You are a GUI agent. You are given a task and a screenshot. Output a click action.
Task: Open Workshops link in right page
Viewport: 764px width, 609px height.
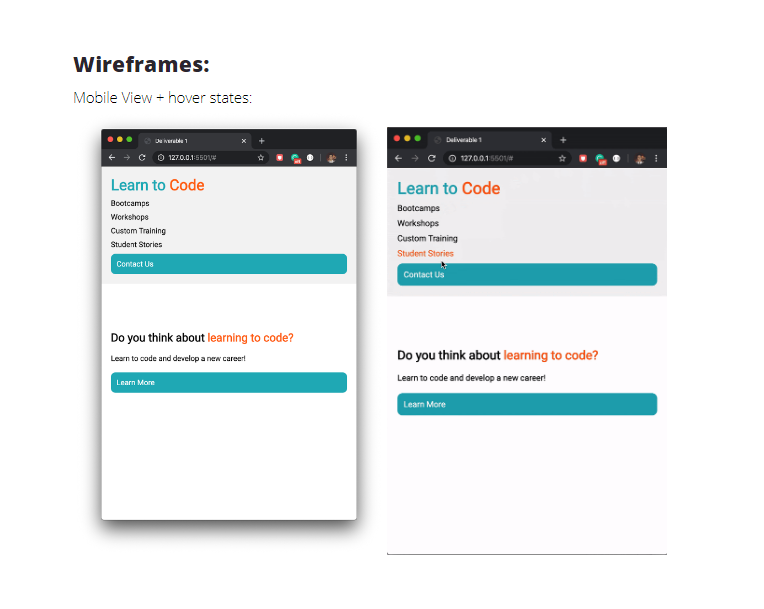(x=418, y=223)
